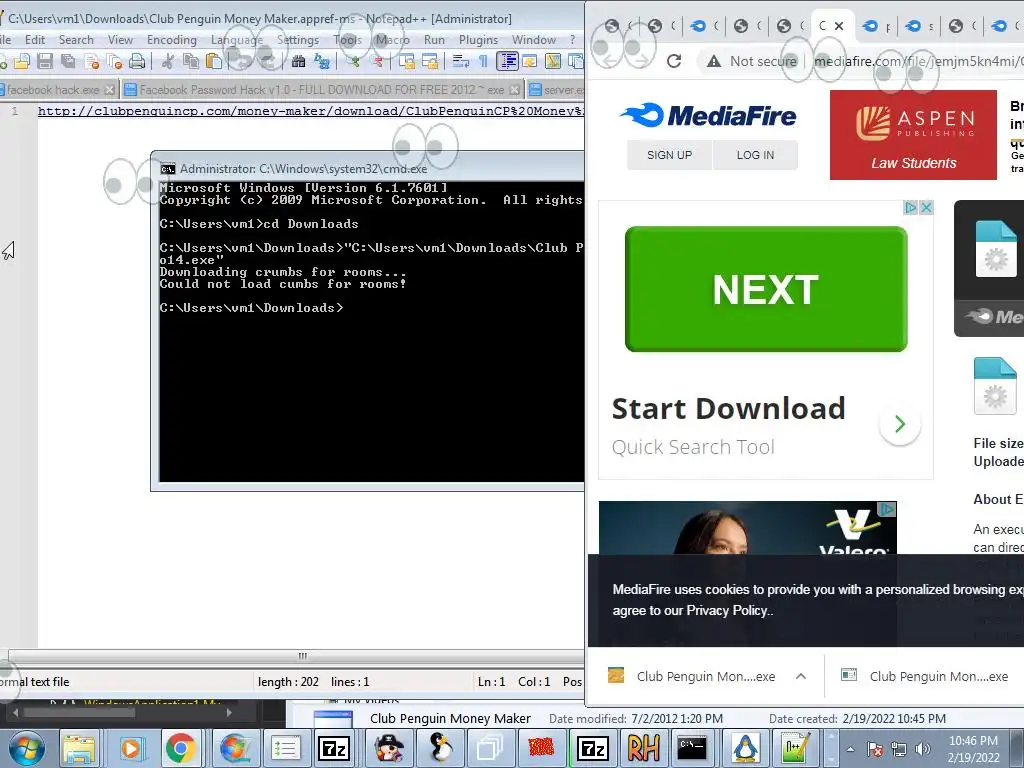The image size is (1024, 768).
Task: Open Windows Explorer from the taskbar
Action: [78, 748]
